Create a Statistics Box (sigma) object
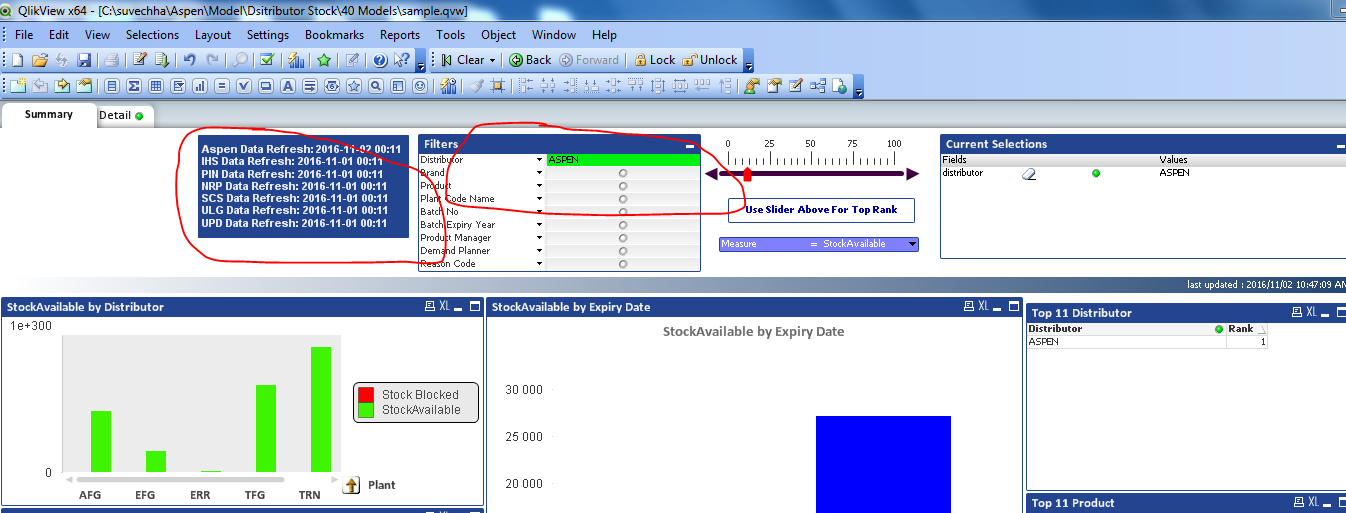Viewport: 1346px width, 513px height. point(134,86)
